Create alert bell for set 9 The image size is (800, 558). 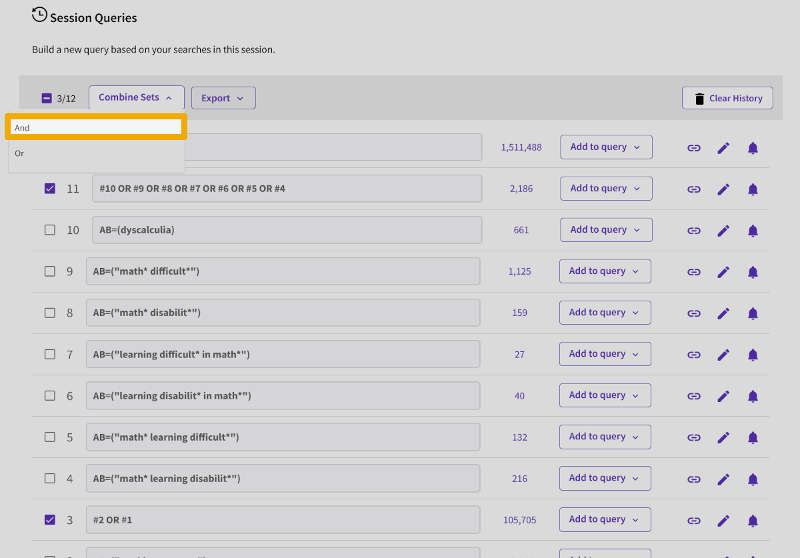[x=753, y=272]
